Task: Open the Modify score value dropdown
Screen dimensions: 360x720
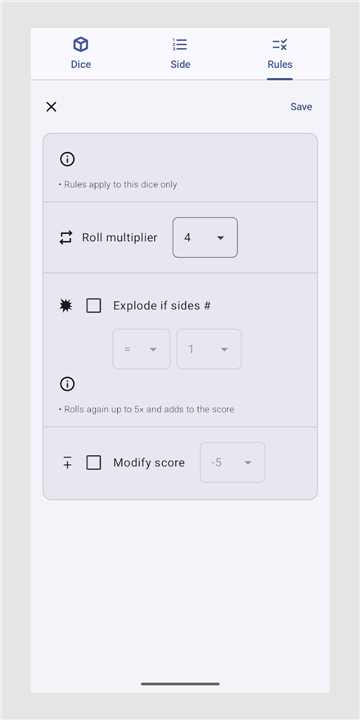Action: pyautogui.click(x=232, y=462)
